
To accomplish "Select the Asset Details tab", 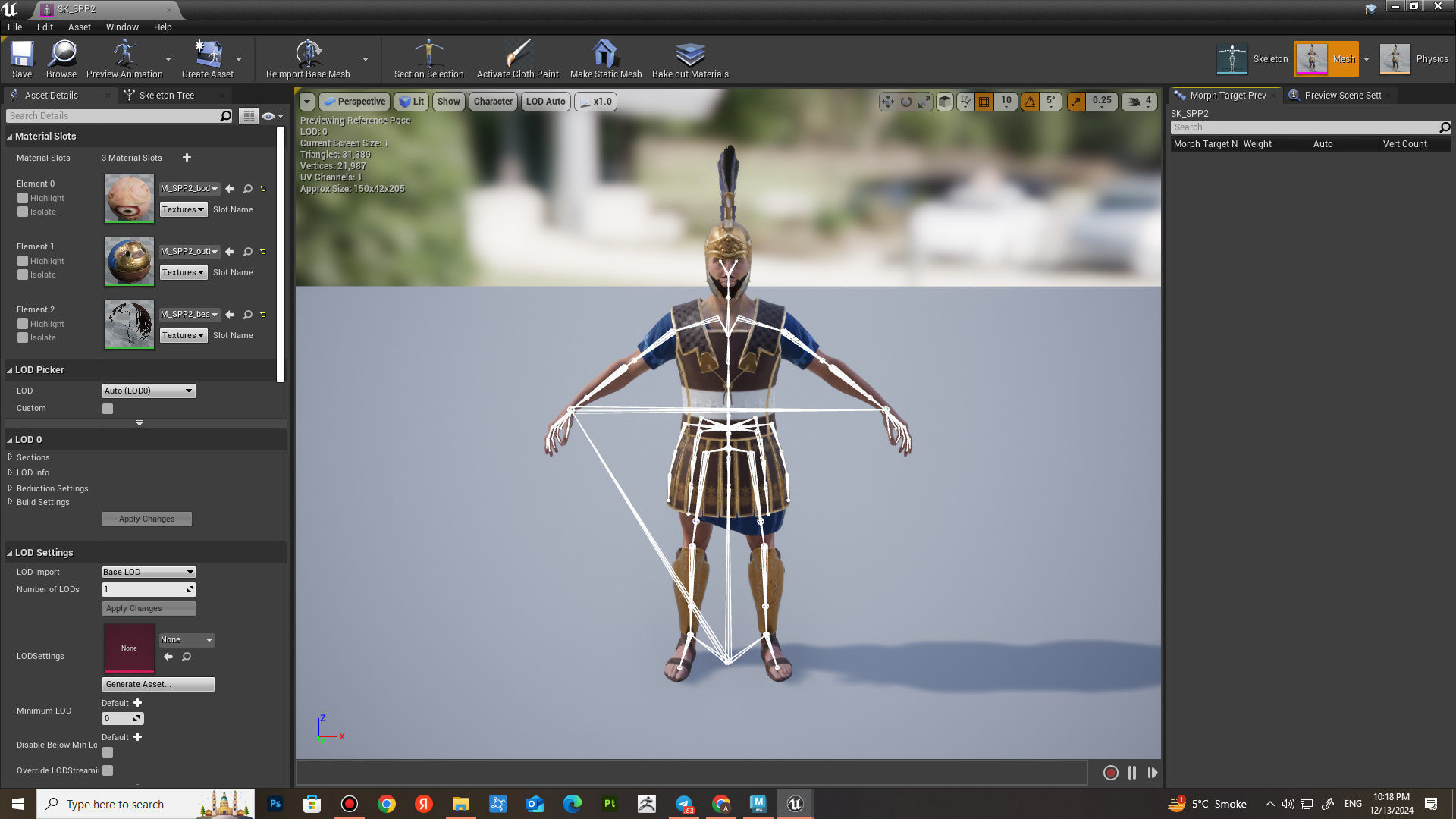I will click(51, 96).
